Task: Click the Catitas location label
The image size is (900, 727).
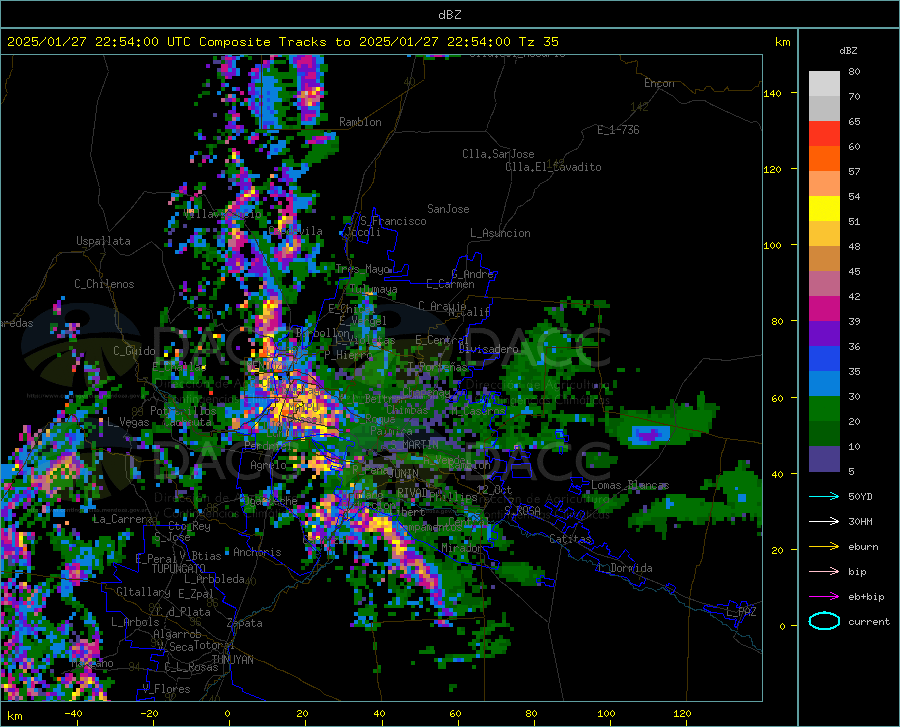Action: point(570,539)
